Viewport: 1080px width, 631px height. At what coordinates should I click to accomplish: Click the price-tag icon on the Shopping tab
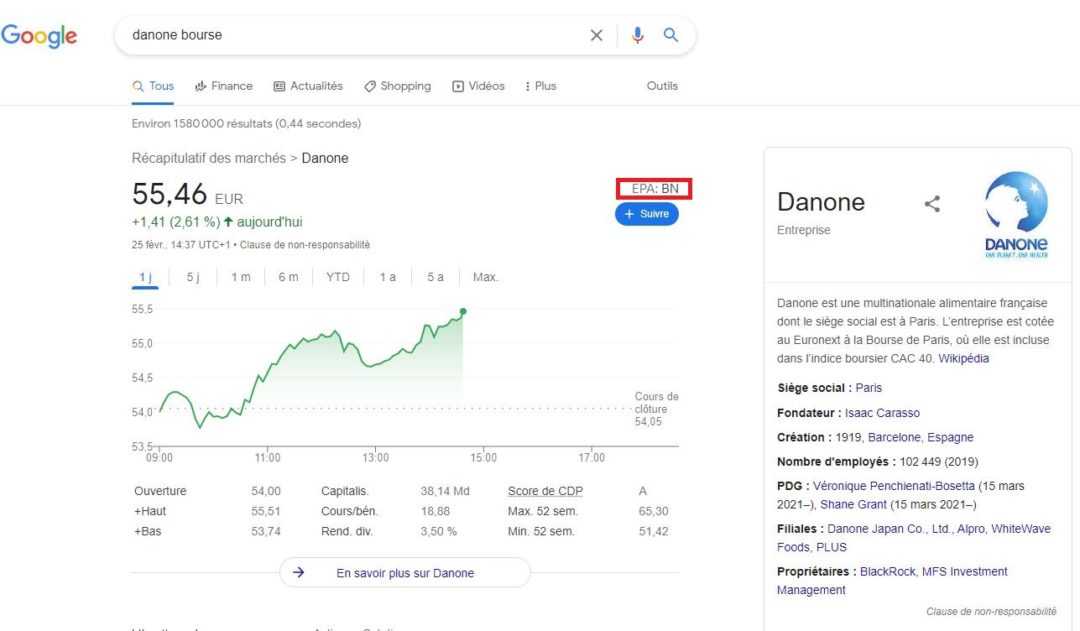point(369,86)
